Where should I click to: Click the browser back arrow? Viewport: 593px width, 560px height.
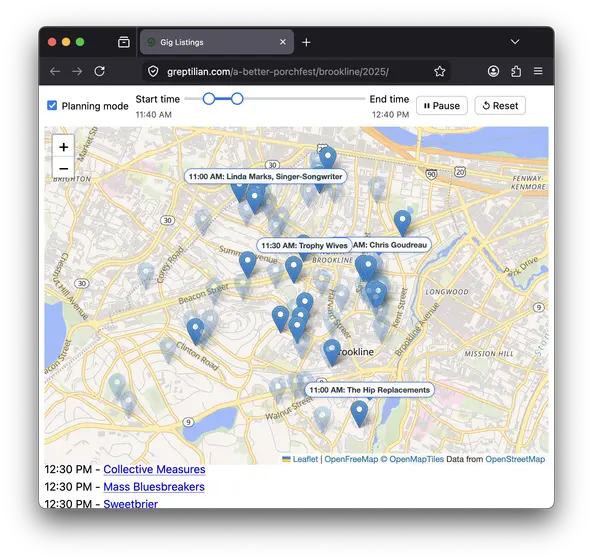(55, 71)
